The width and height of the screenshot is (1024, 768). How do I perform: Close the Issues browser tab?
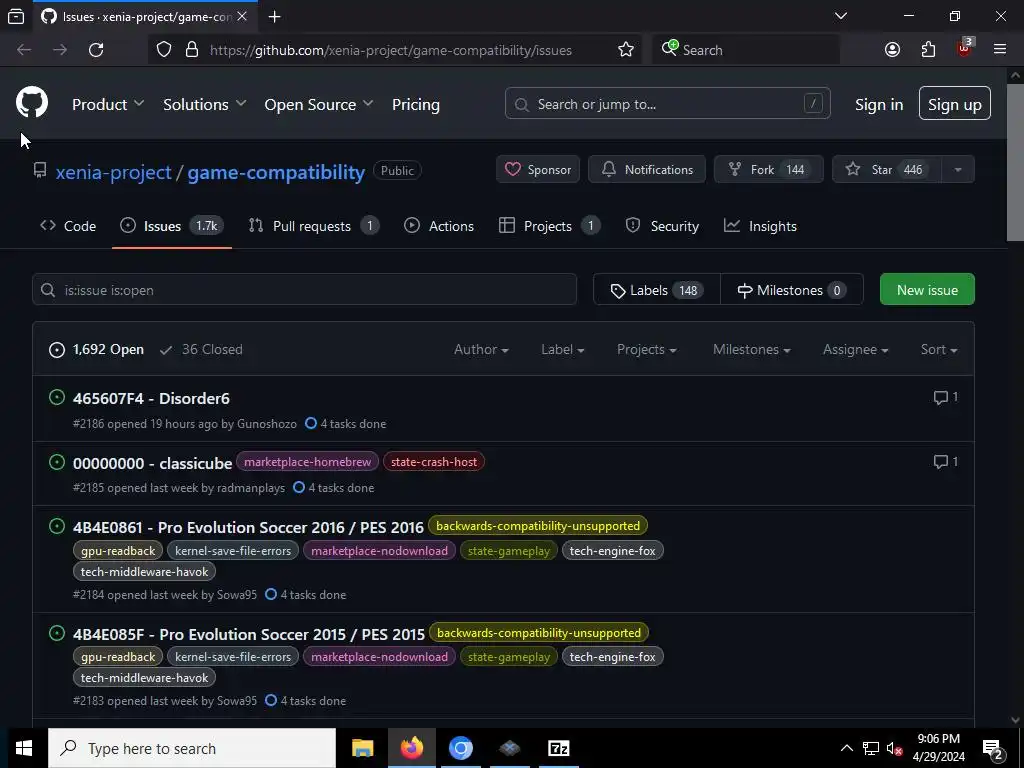[x=242, y=16]
